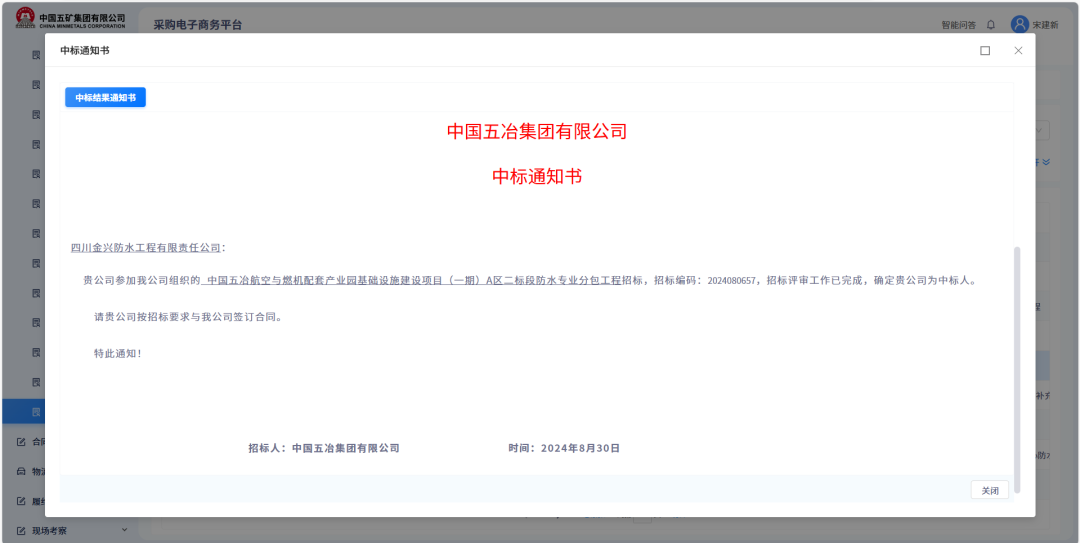
Task: Click the underlined project name 中国五冶航空与燃机配套产业园
Action: pos(413,281)
